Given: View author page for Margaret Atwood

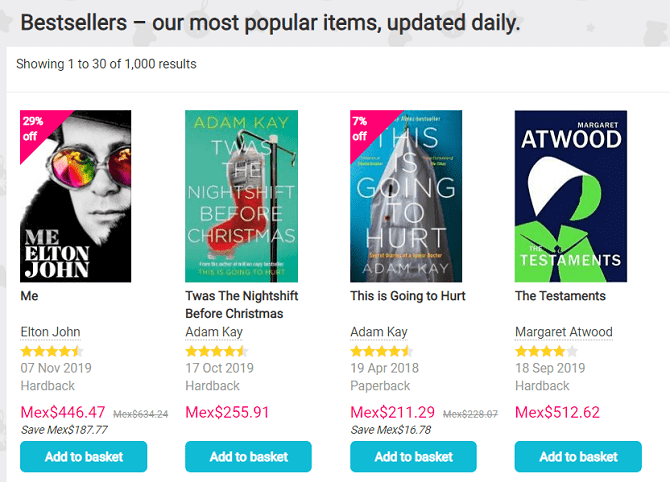Looking at the screenshot, I should [563, 332].
